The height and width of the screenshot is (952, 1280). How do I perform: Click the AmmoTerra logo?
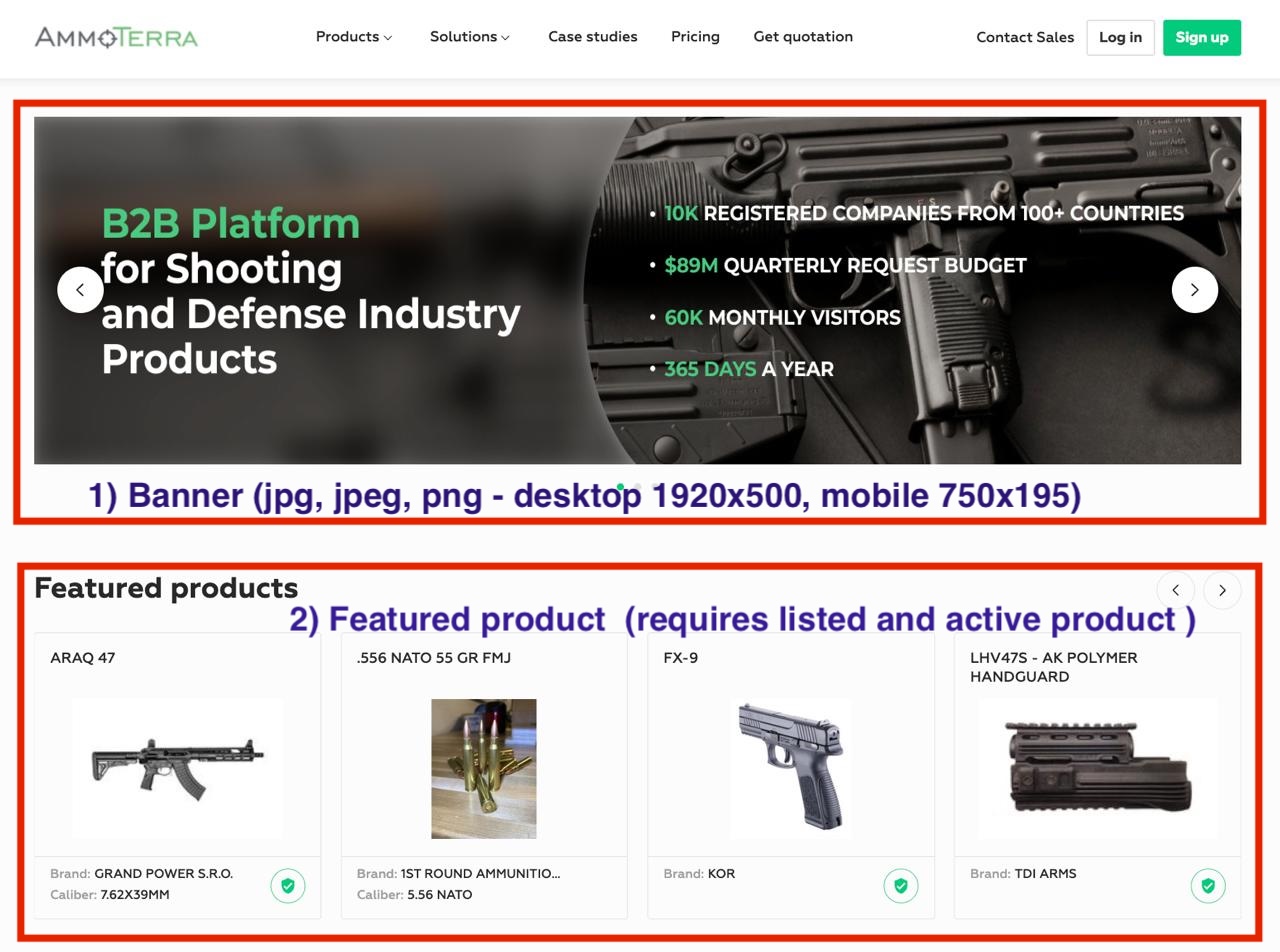(x=116, y=38)
